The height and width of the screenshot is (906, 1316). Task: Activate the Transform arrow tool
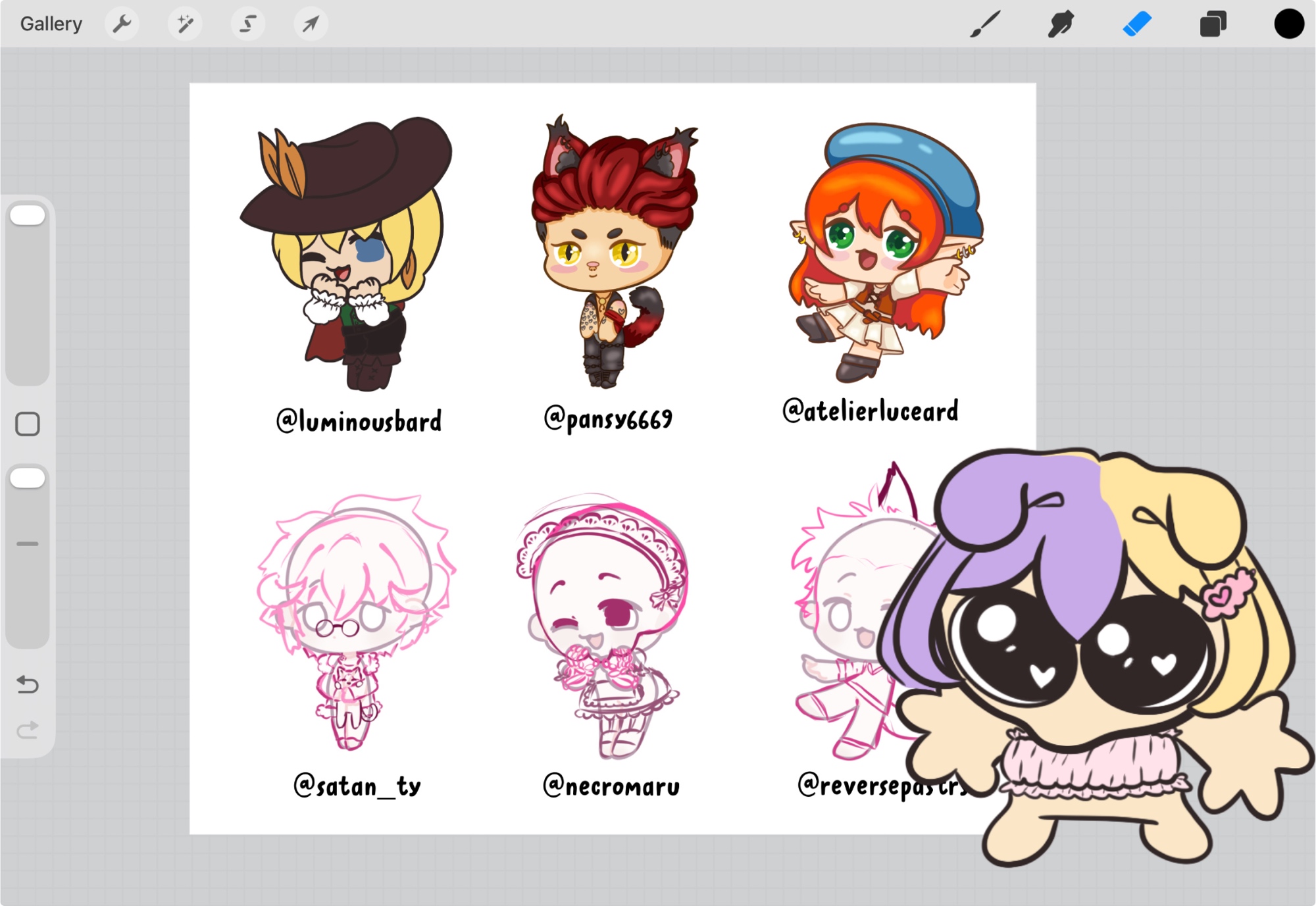[x=310, y=24]
